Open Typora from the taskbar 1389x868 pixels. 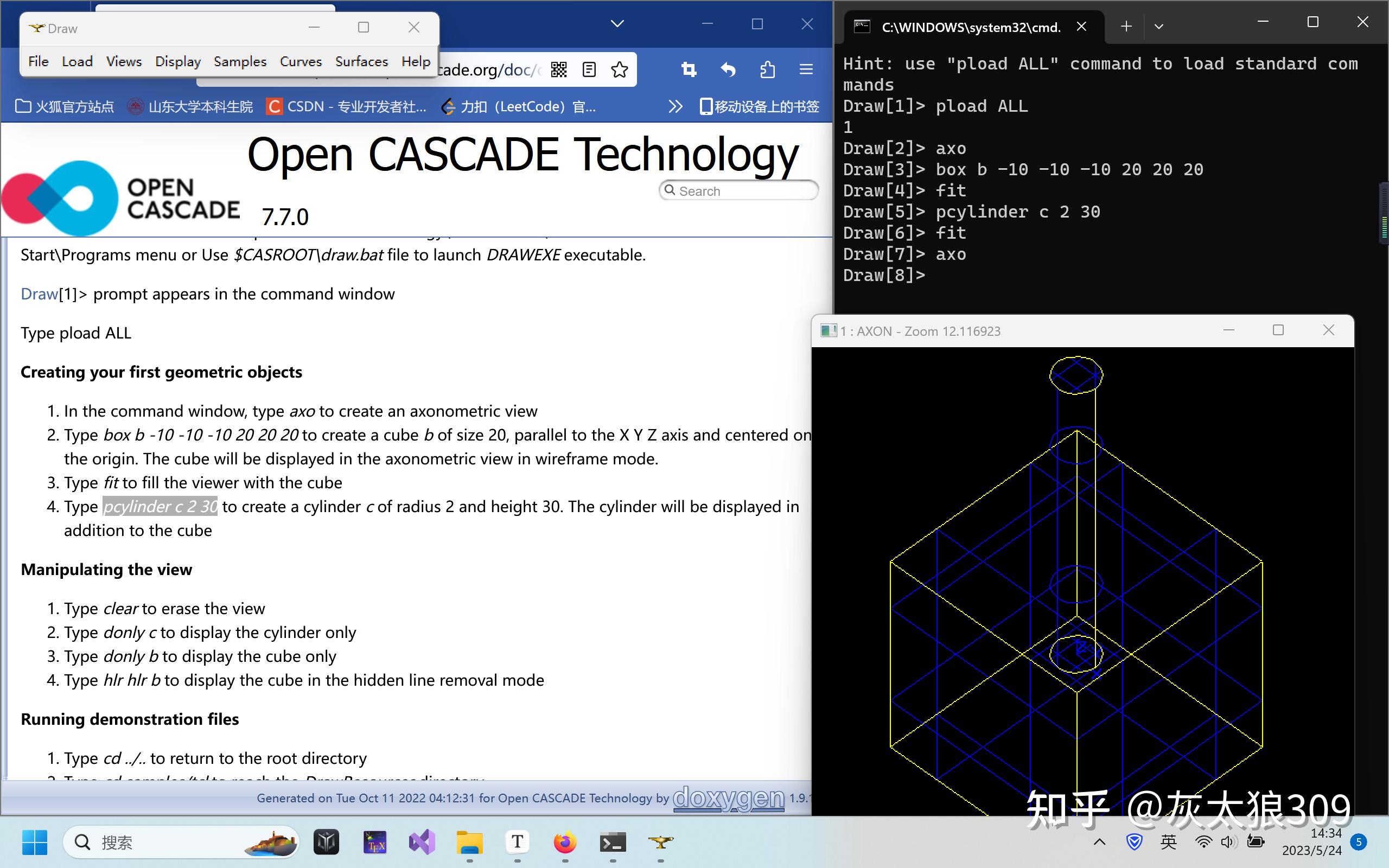[x=517, y=842]
